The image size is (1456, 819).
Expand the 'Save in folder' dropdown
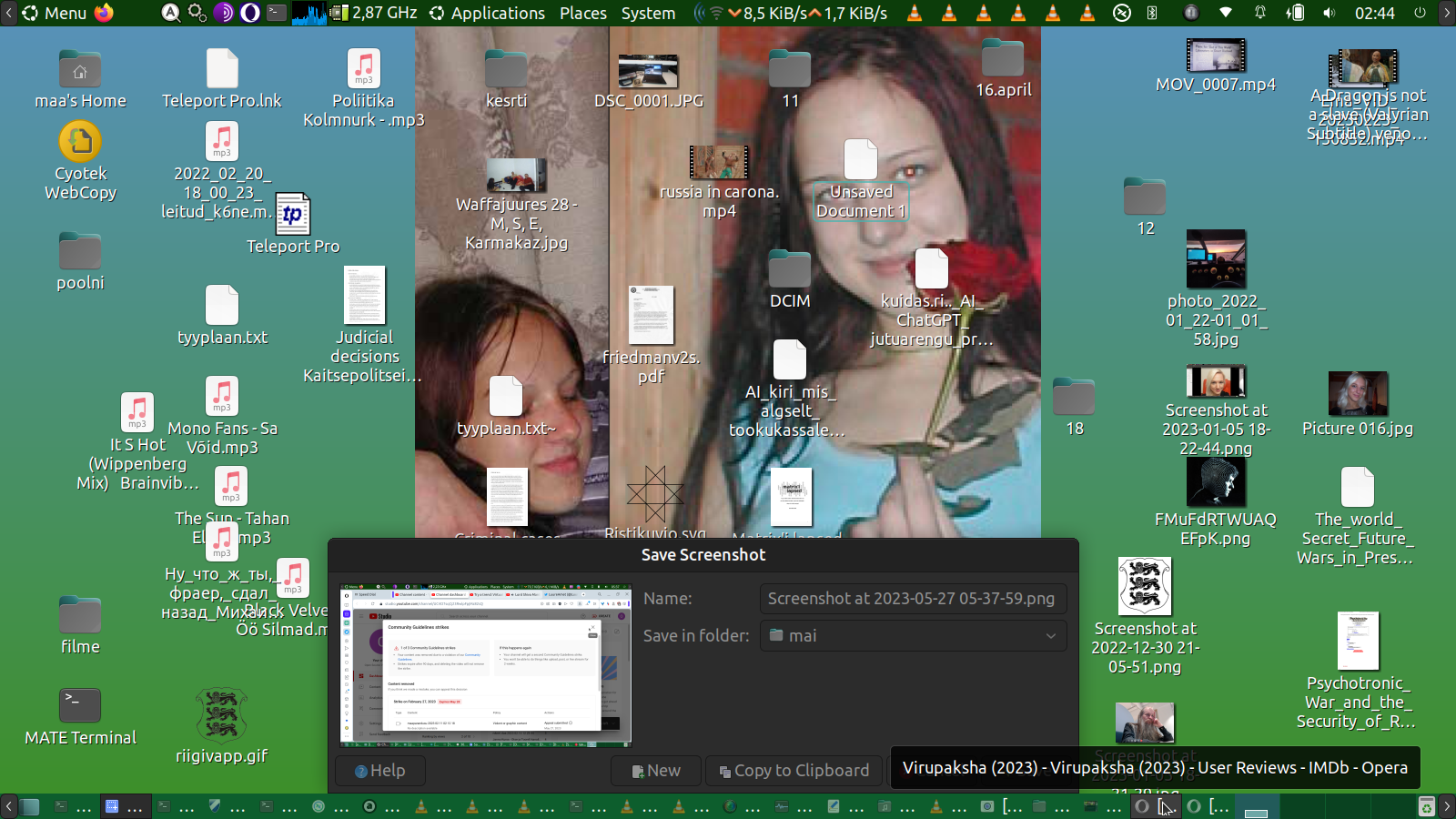pos(913,635)
